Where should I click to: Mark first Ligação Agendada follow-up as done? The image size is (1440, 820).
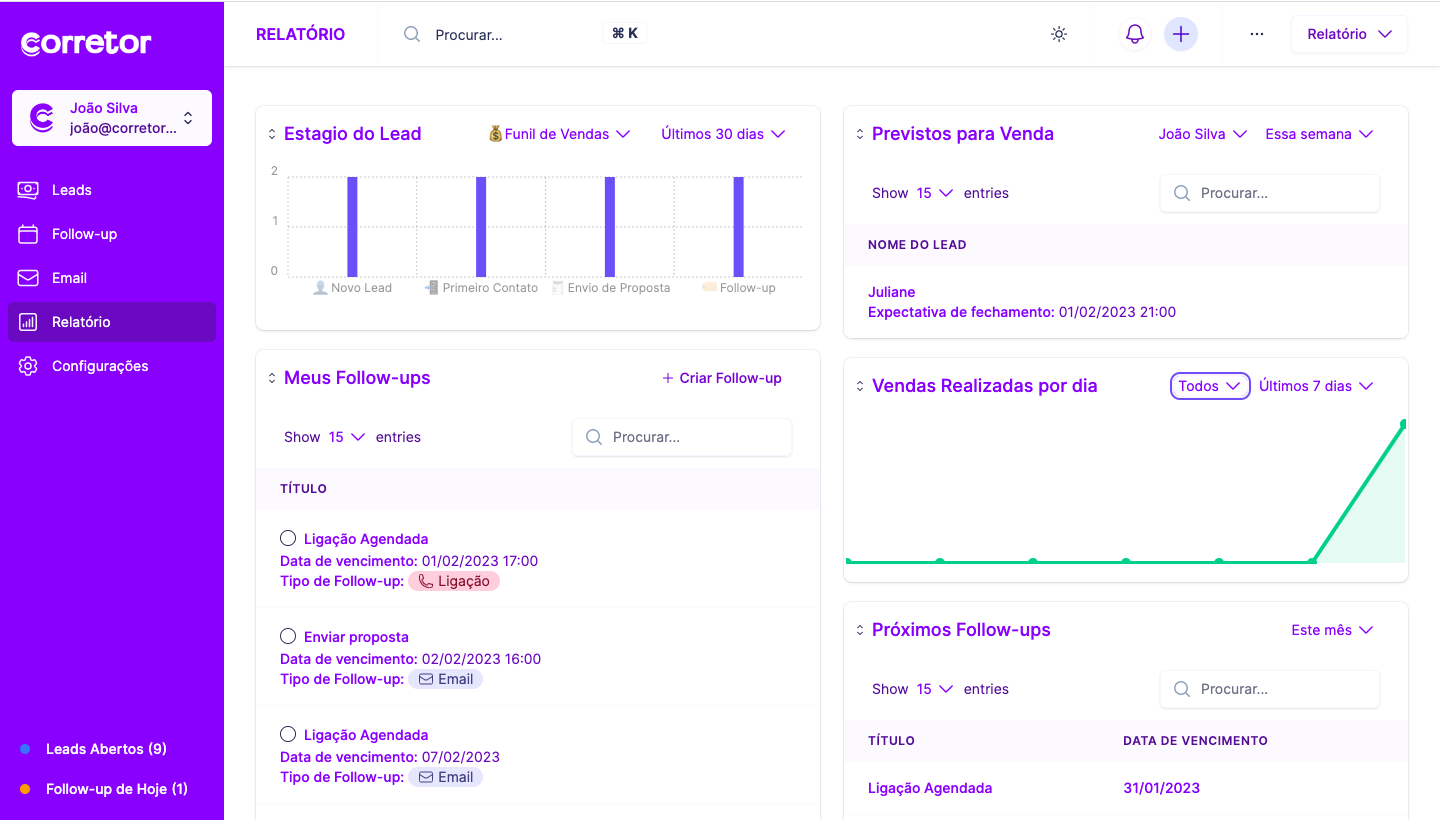point(288,538)
